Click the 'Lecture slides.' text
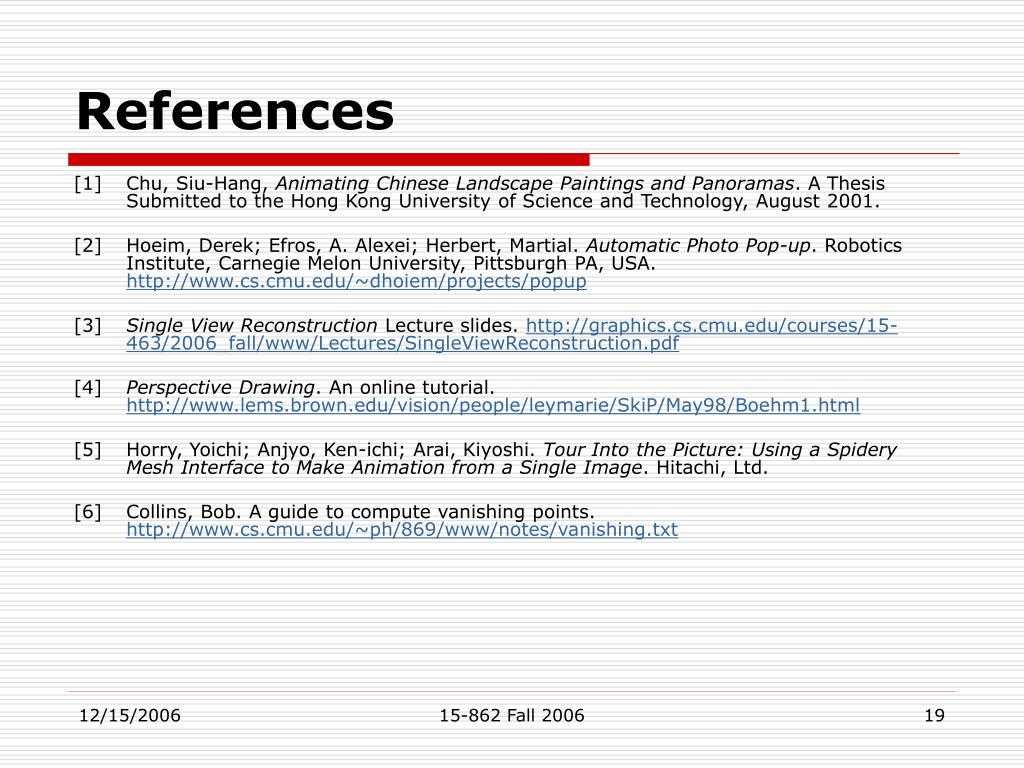Viewport: 1024px width, 768px height. coord(451,325)
